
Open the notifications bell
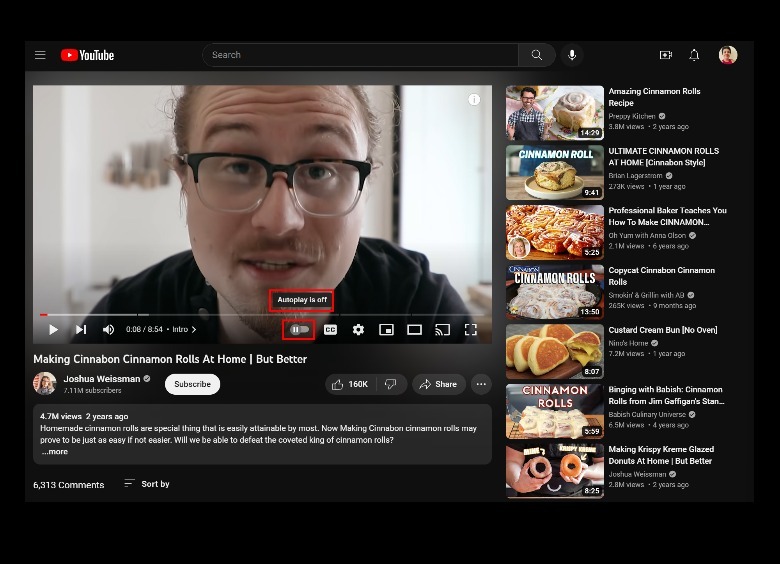click(694, 55)
